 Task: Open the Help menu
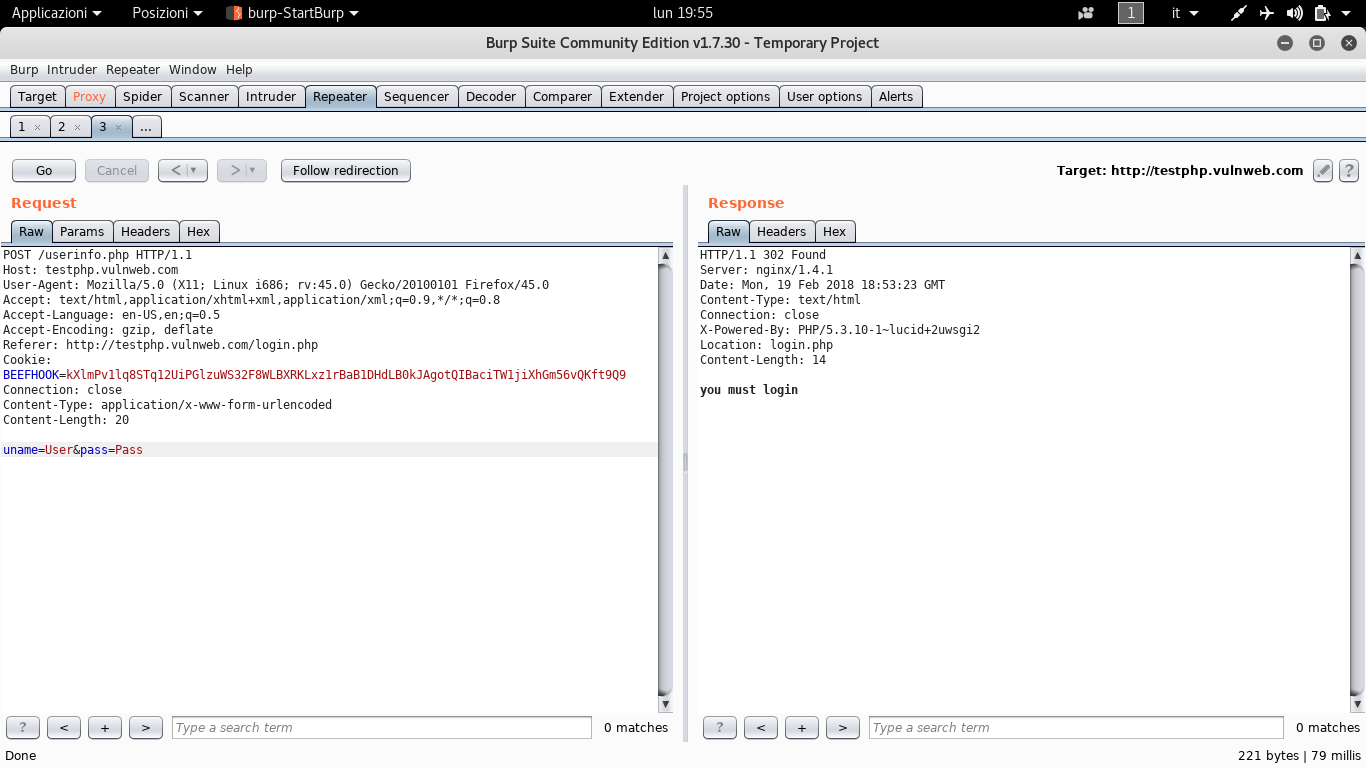coord(239,69)
